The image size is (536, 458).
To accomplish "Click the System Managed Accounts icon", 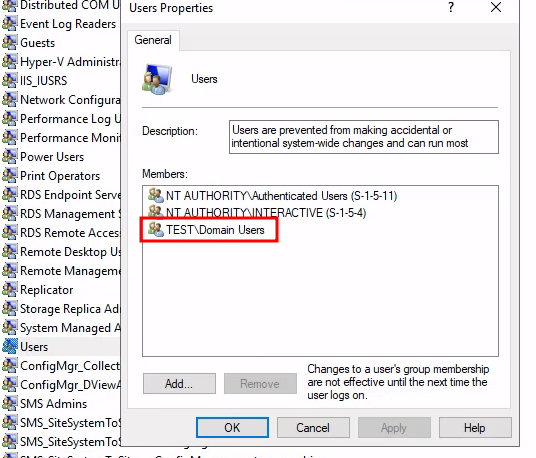I will [9, 327].
